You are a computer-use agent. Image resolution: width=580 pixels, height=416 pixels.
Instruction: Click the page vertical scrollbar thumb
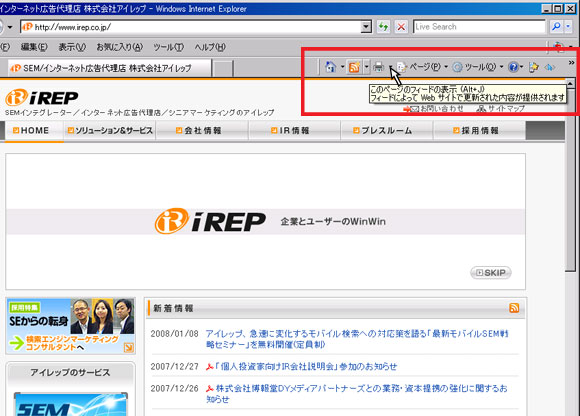570,180
